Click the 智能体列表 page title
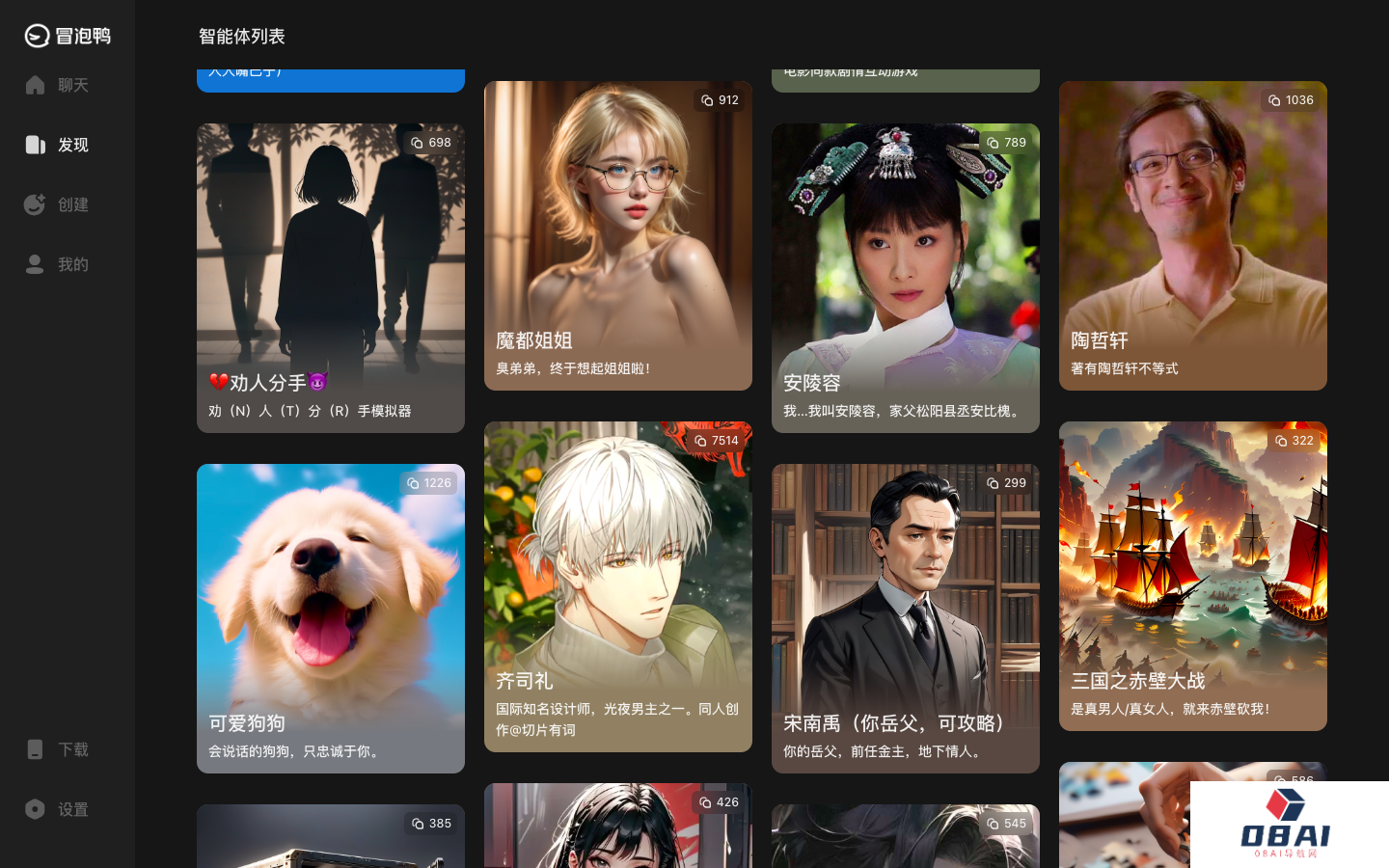1389x868 pixels. pos(242,37)
